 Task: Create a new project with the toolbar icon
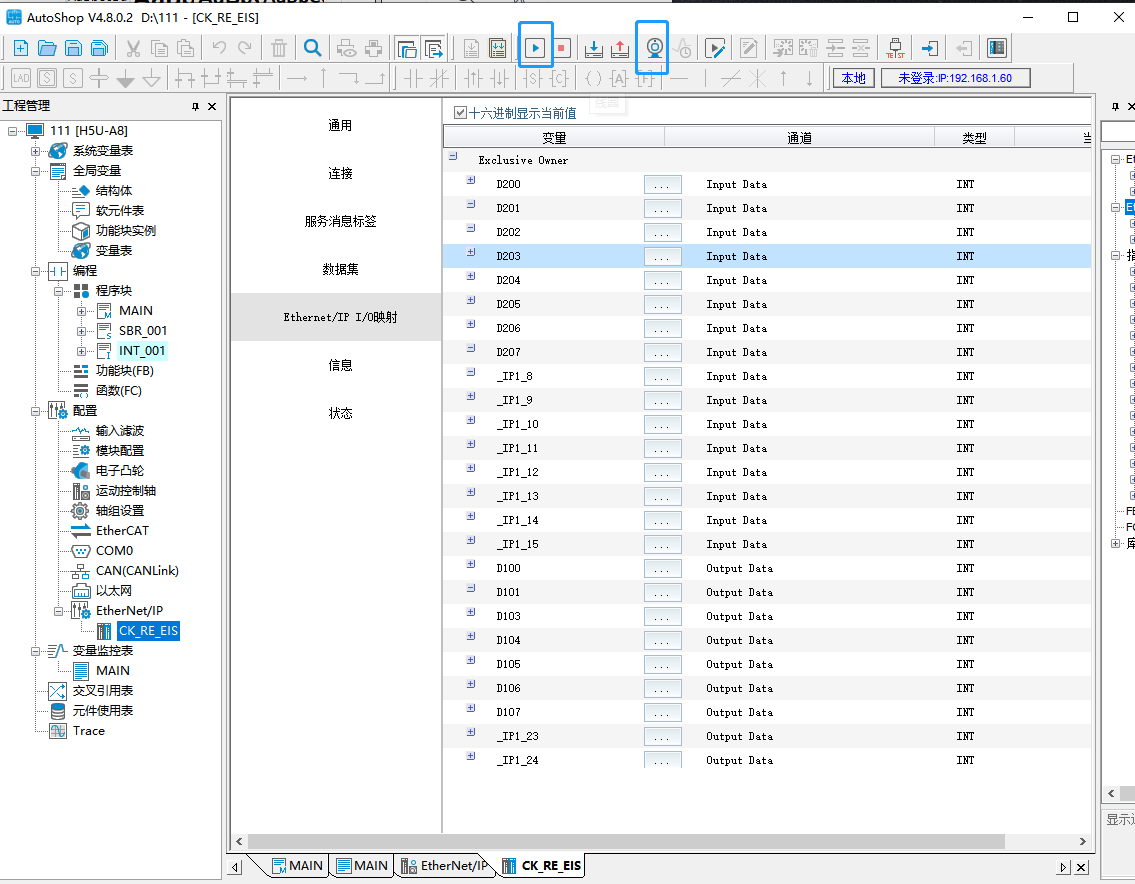point(20,49)
